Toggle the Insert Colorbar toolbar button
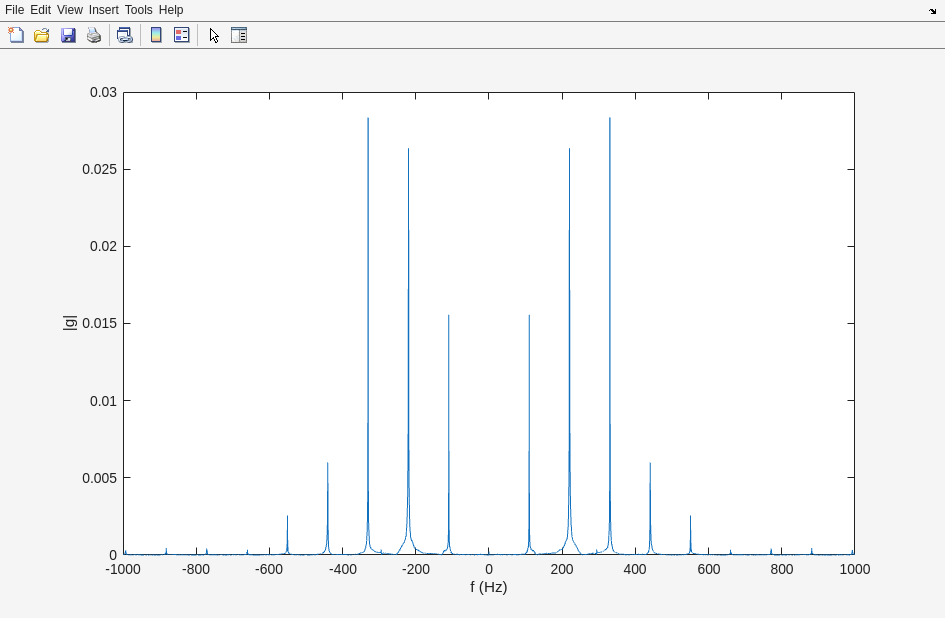 tap(156, 35)
